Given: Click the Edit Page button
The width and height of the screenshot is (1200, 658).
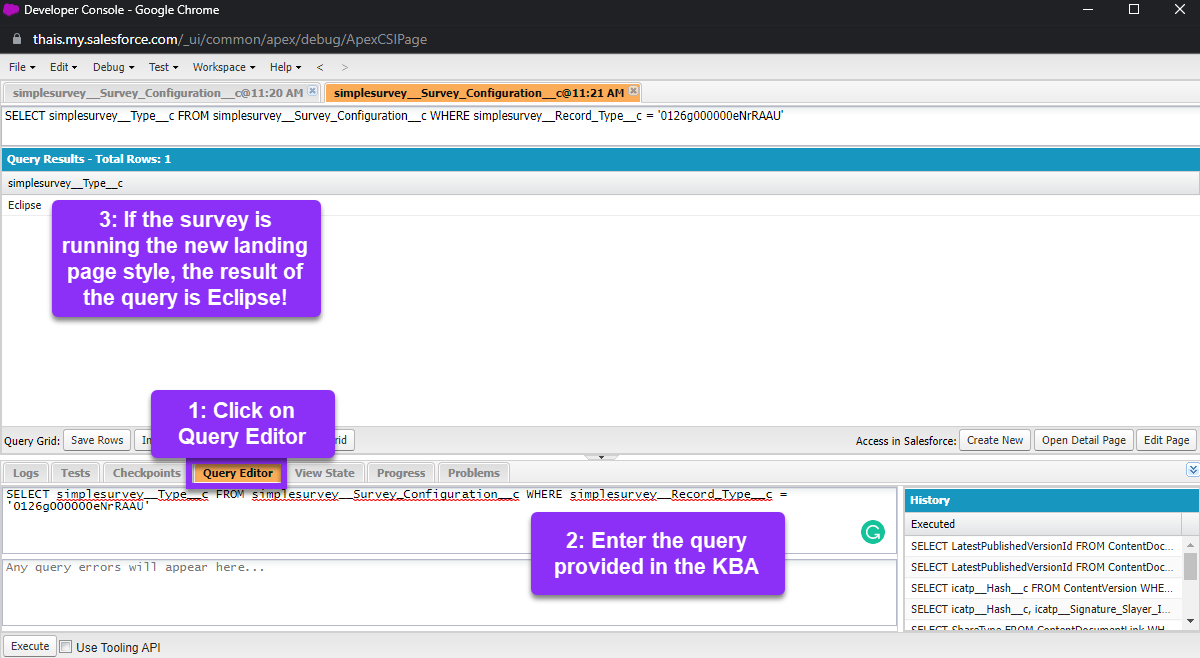Looking at the screenshot, I should pos(1167,440).
